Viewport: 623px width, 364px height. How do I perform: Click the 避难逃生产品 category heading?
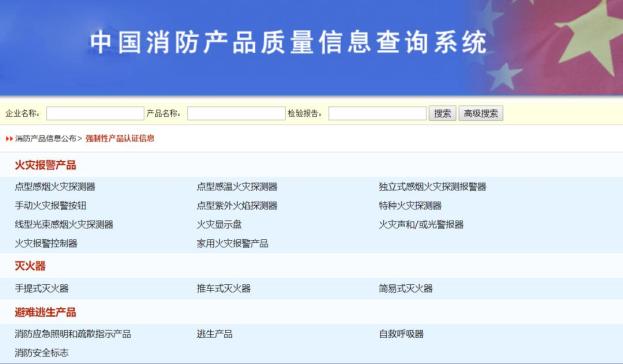[x=45, y=312]
